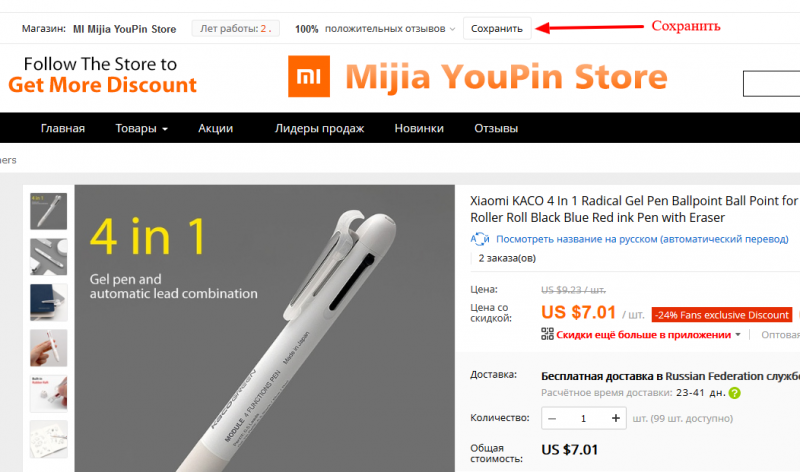Click the orange MI logo icon
800x472 pixels.
(309, 77)
